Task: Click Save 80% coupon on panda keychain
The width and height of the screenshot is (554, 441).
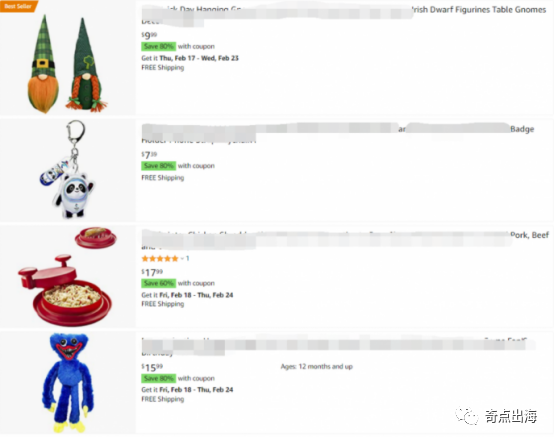Action: point(159,166)
